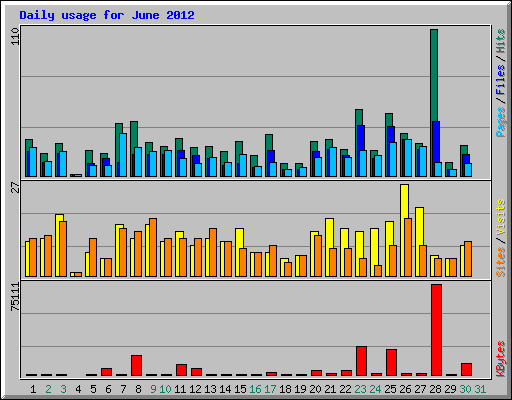The image size is (512, 400).
Task: Click day label '3' on x-axis
Action: 63,389
